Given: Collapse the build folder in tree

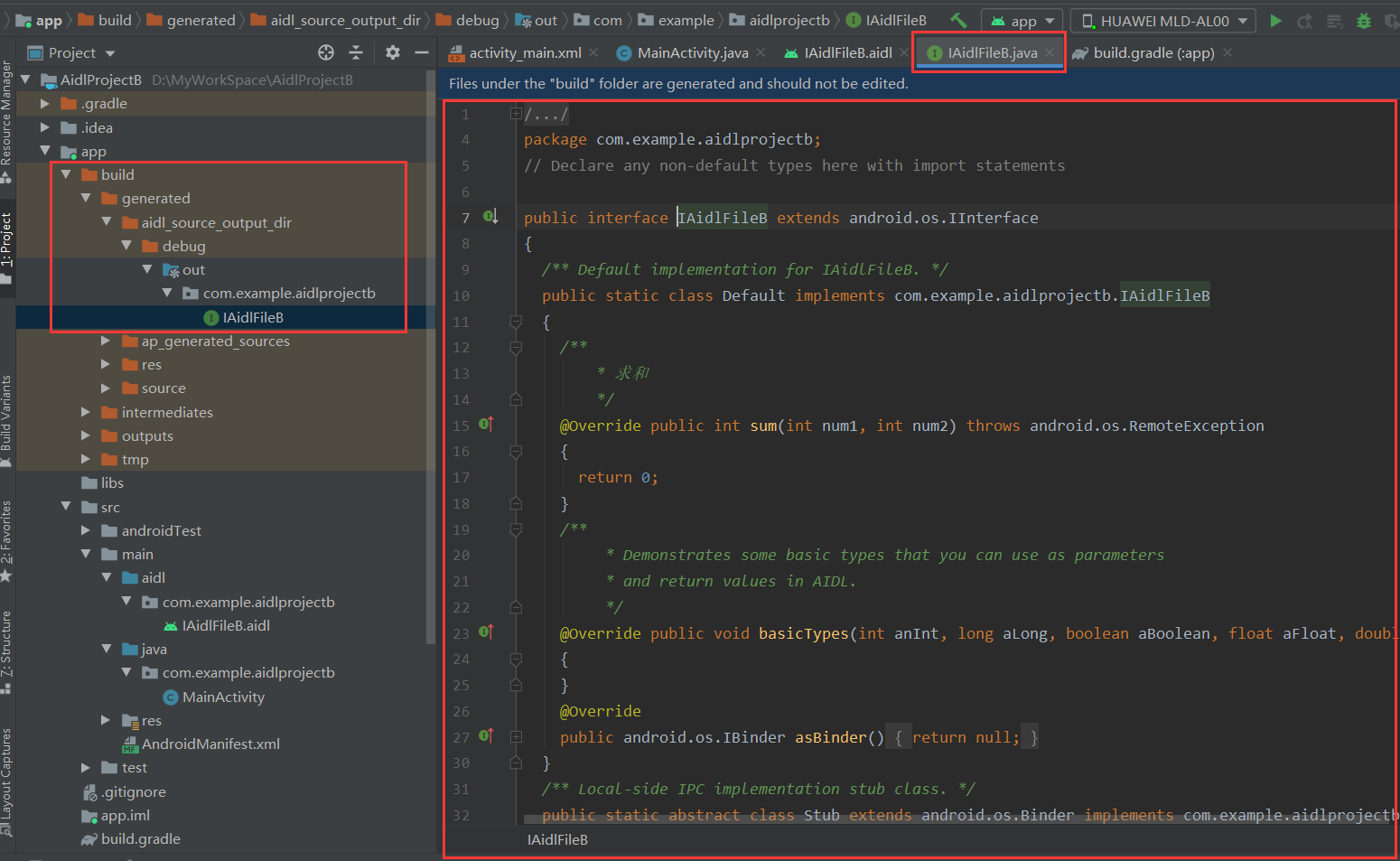Looking at the screenshot, I should [x=66, y=174].
